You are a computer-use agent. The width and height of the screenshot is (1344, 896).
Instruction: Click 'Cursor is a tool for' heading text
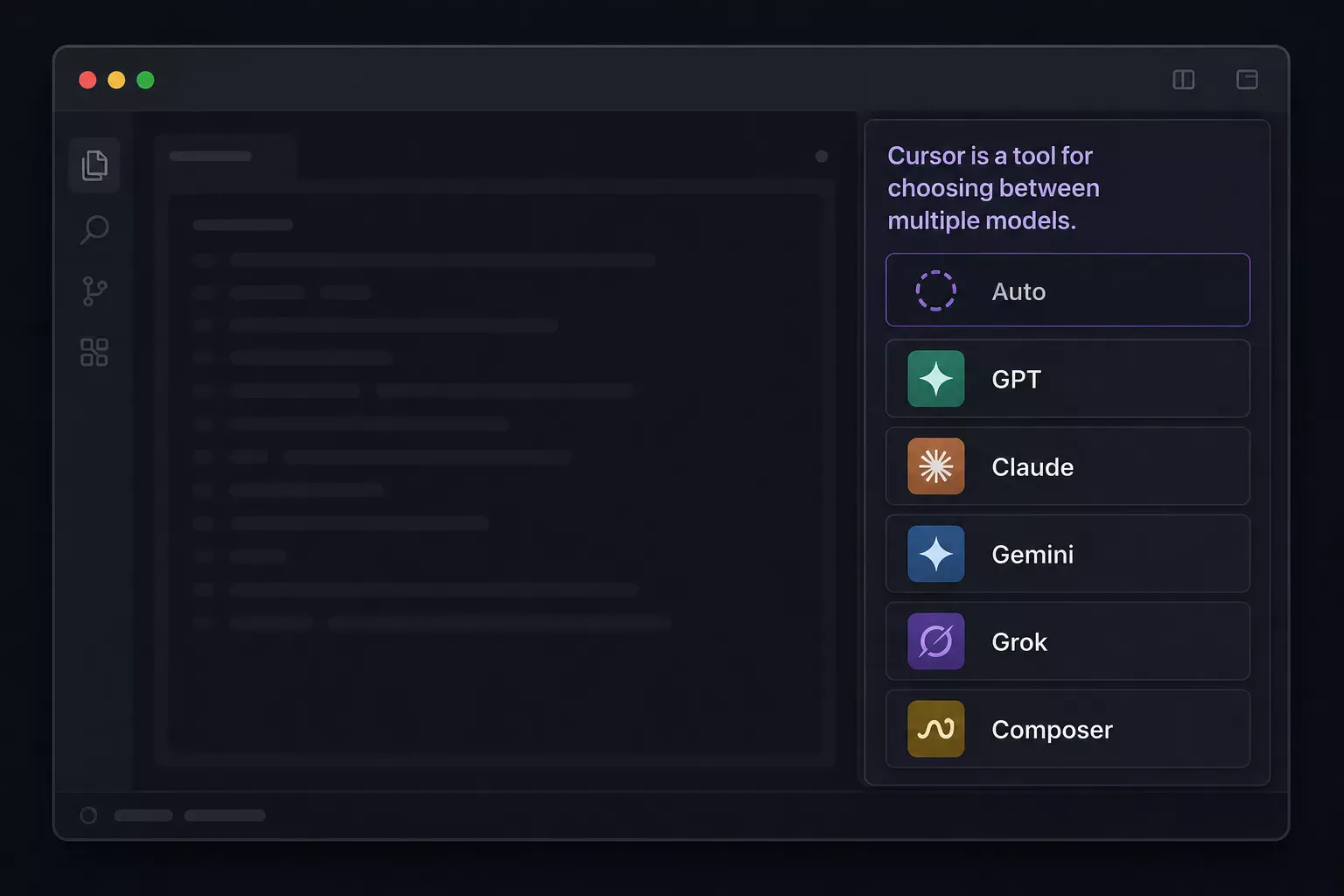[990, 156]
